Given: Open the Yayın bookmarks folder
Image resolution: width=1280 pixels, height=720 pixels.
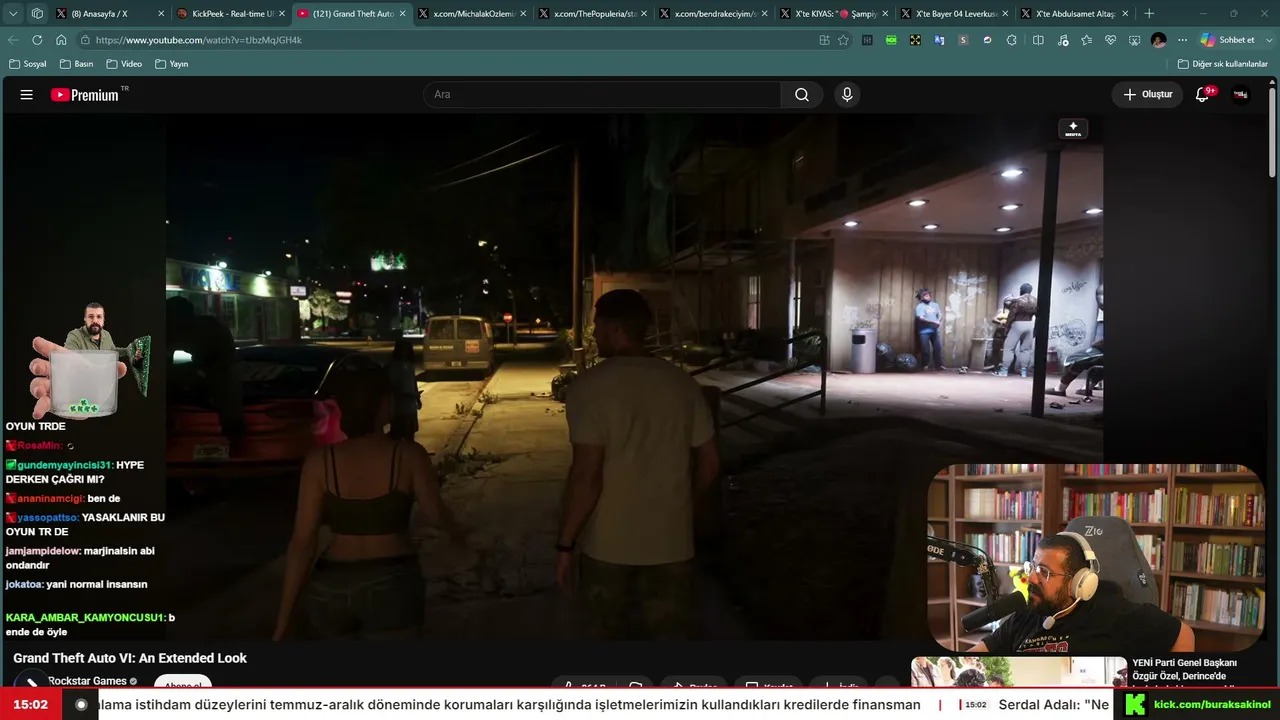Looking at the screenshot, I should click(x=172, y=64).
